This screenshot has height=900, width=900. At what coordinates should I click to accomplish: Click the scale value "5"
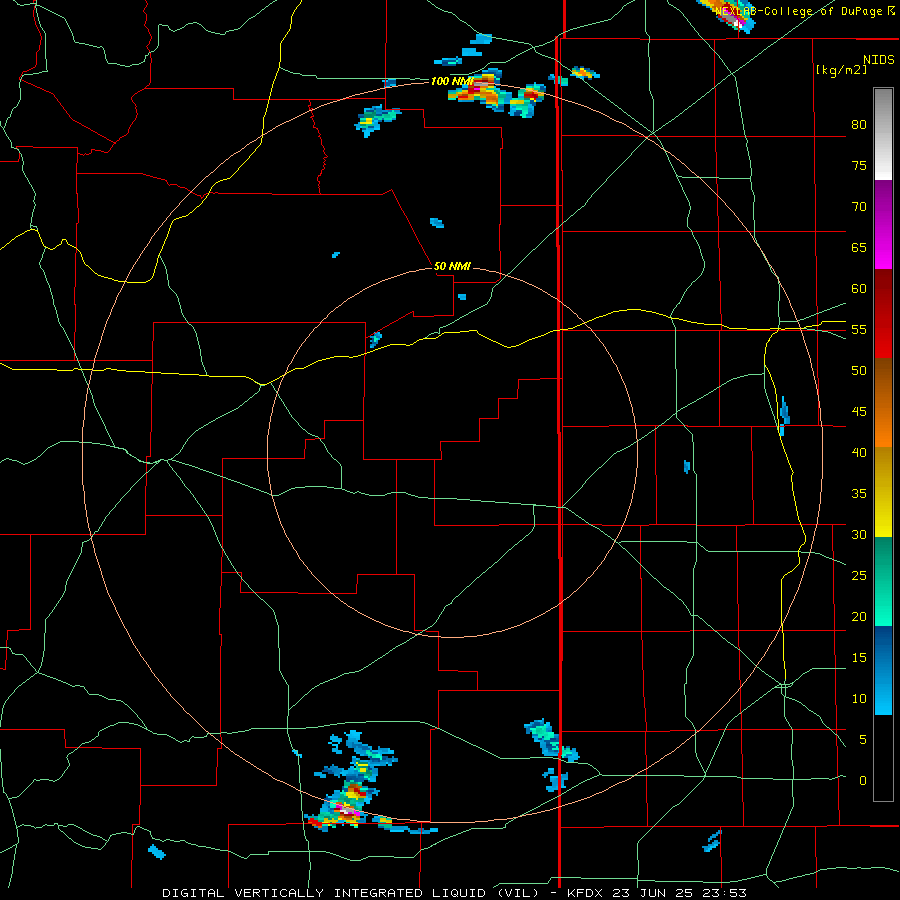tap(863, 740)
